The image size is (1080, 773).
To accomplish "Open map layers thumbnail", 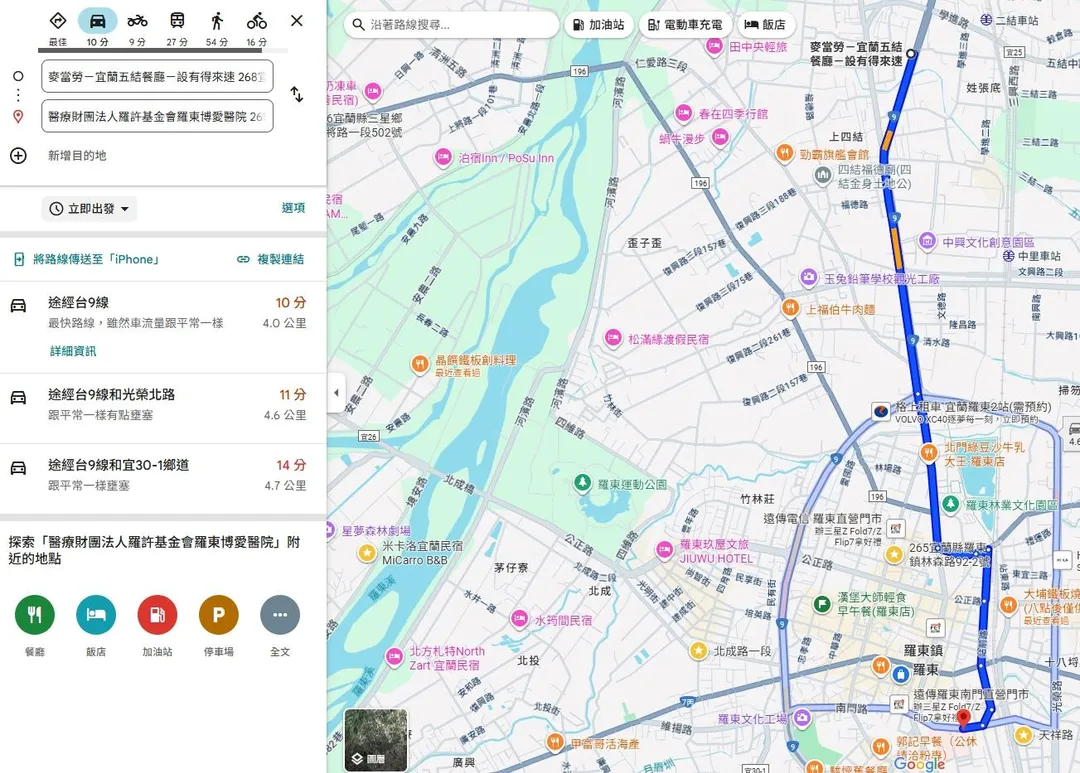I will point(376,740).
